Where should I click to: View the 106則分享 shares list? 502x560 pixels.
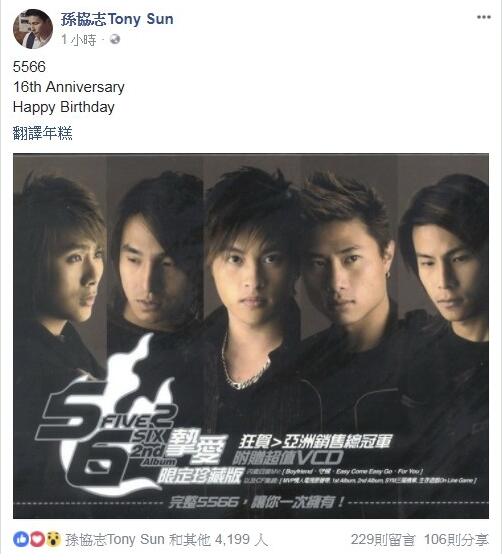(x=456, y=539)
